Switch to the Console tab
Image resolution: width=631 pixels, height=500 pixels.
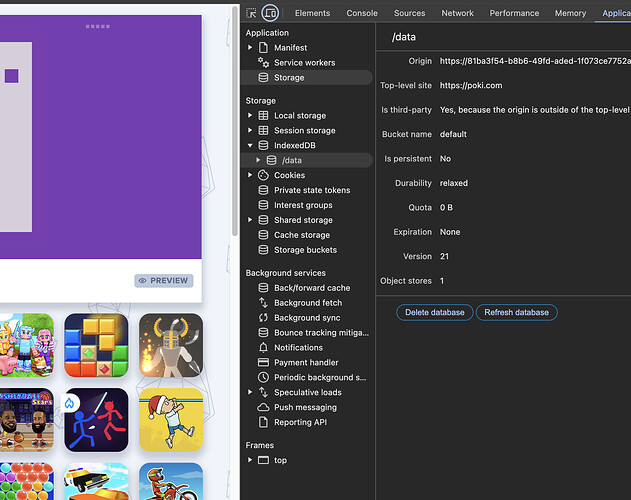(362, 13)
